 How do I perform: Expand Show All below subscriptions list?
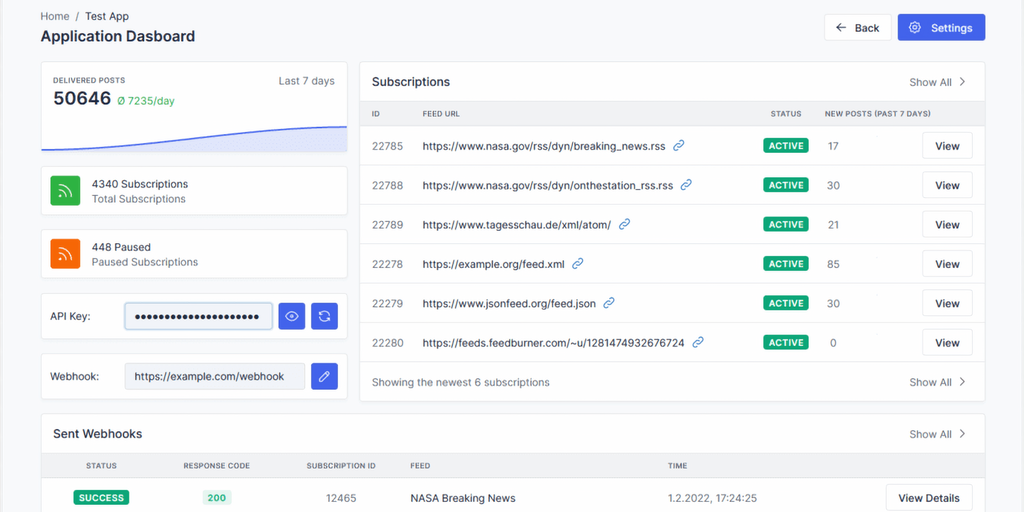[937, 382]
